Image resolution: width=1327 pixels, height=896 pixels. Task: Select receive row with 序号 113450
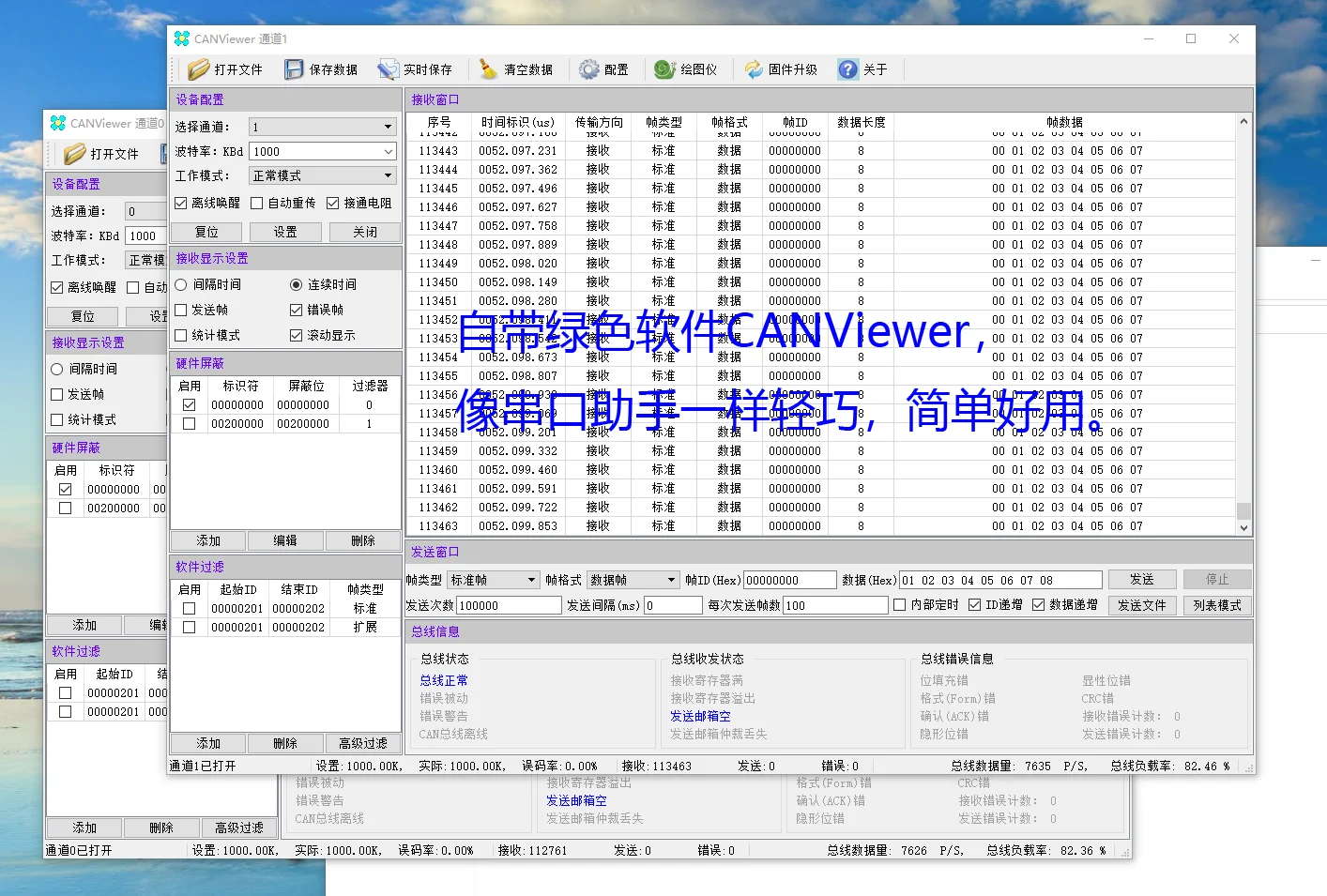click(821, 281)
